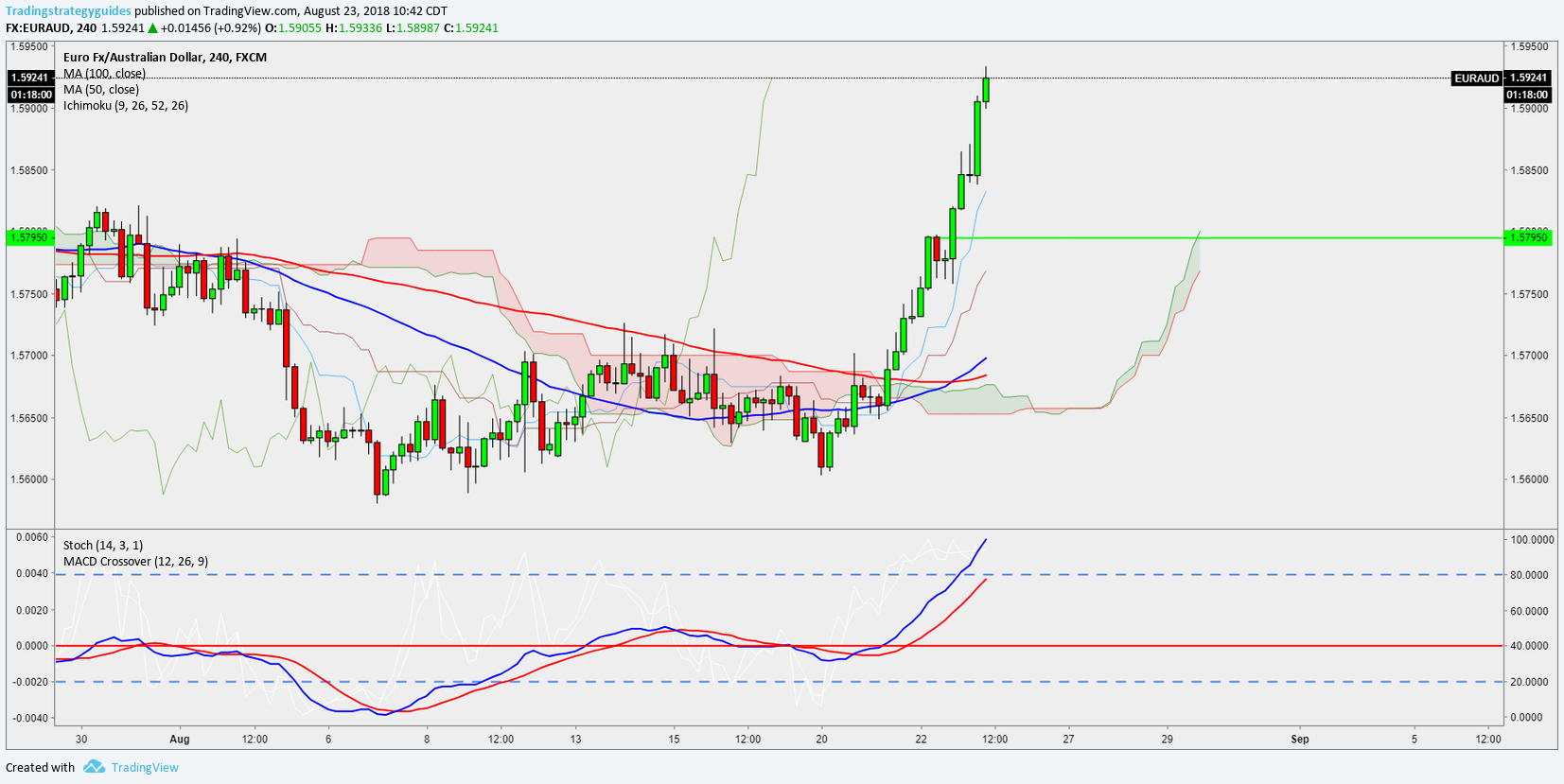Click the Aug date on time axis

click(x=180, y=740)
